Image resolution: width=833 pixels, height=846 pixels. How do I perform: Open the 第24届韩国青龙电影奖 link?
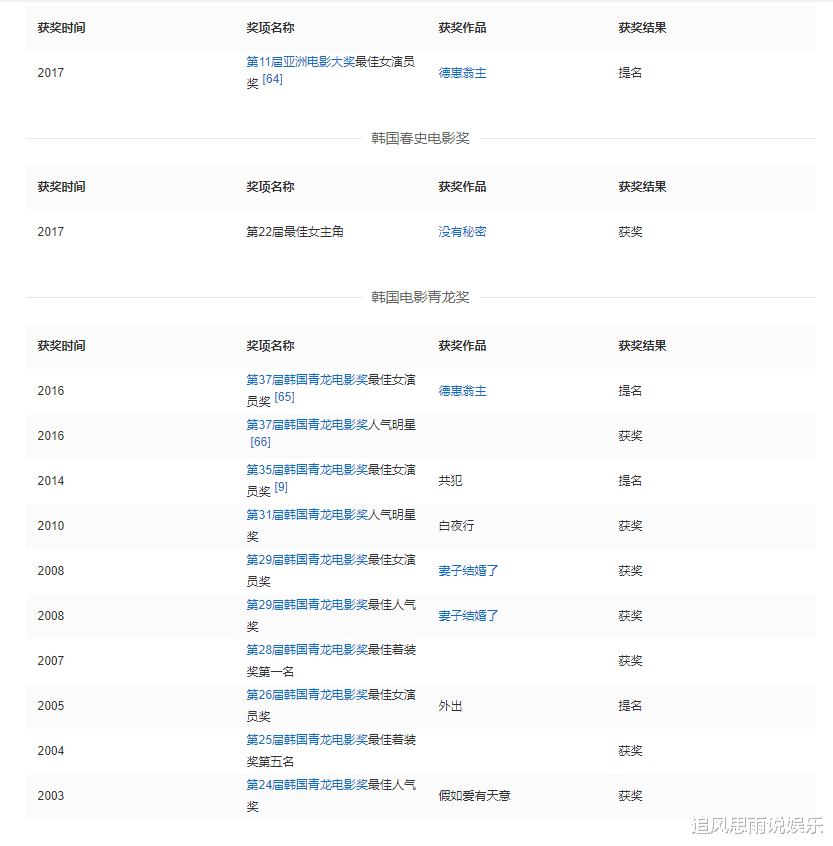click(307, 785)
